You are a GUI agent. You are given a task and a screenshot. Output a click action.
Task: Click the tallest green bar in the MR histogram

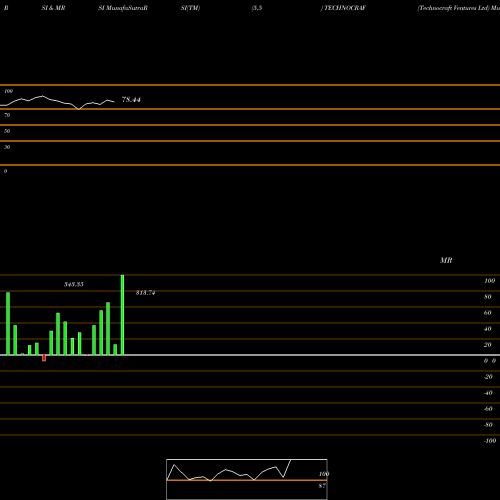(x=122, y=315)
